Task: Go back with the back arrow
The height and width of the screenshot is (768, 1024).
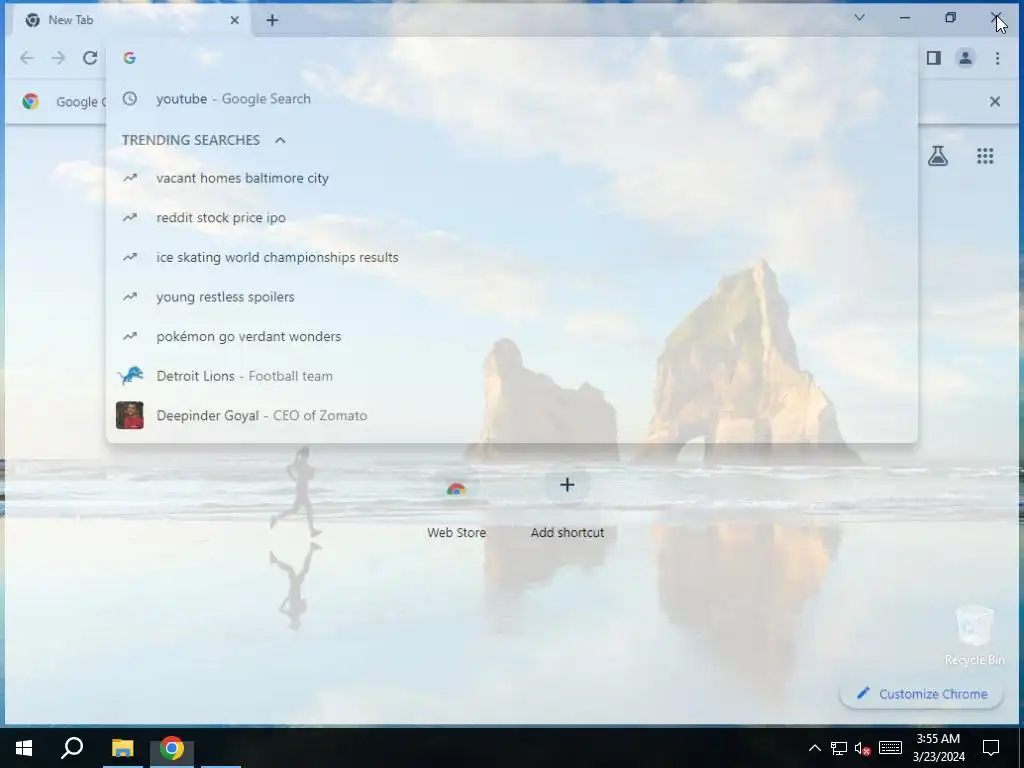Action: (27, 58)
